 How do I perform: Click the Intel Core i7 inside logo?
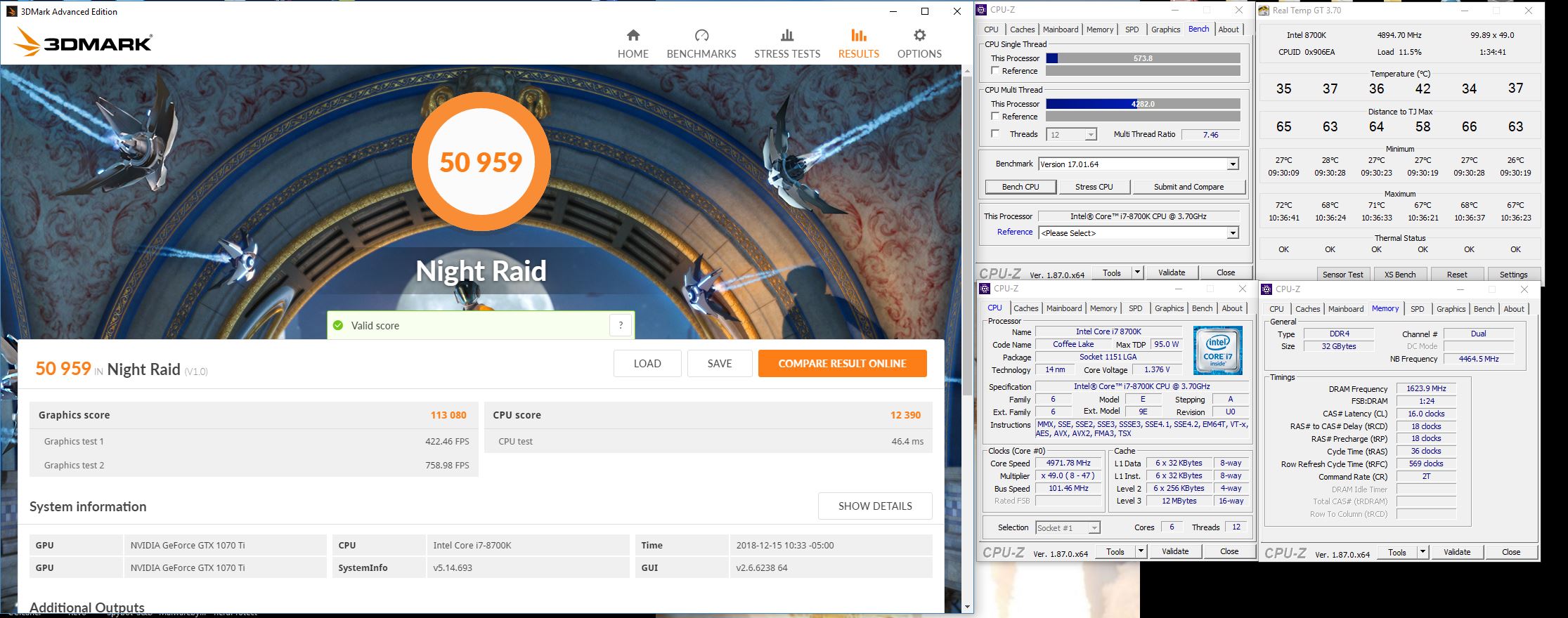coord(1217,350)
